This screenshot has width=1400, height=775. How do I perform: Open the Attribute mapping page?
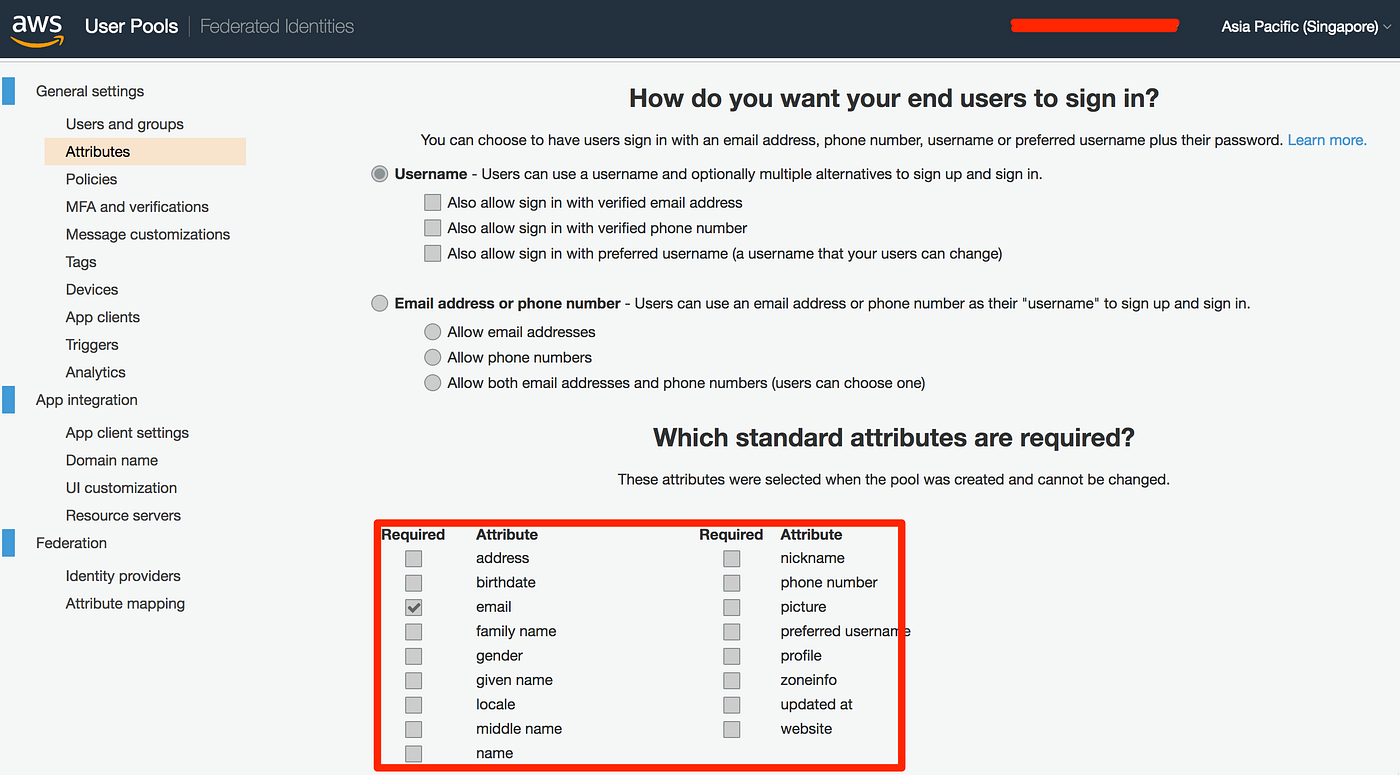(x=125, y=603)
